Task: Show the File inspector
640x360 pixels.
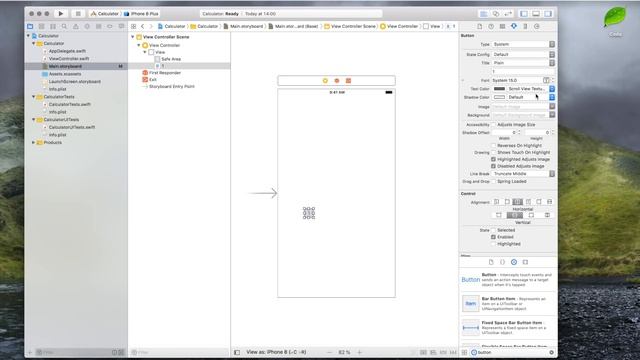Action: tap(480, 26)
